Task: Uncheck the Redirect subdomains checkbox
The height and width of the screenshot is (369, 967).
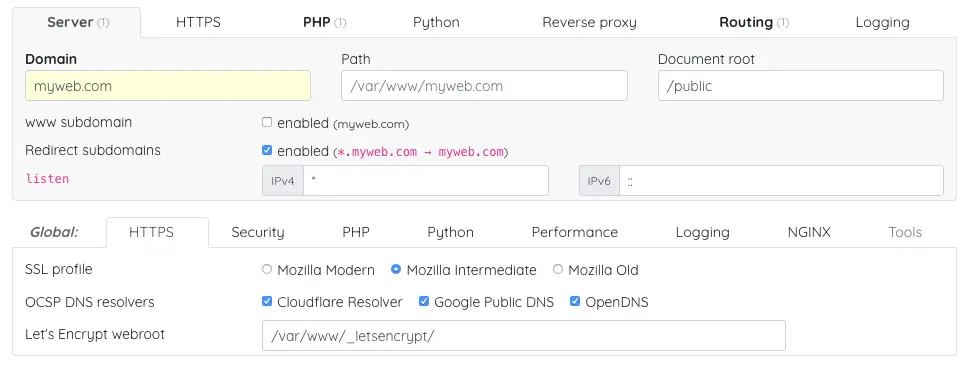Action: pyautogui.click(x=267, y=150)
